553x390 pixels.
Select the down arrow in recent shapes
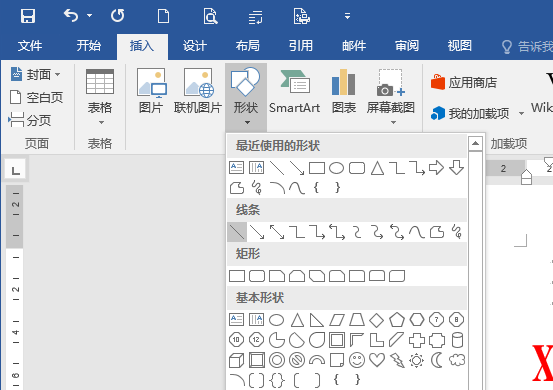[456, 168]
